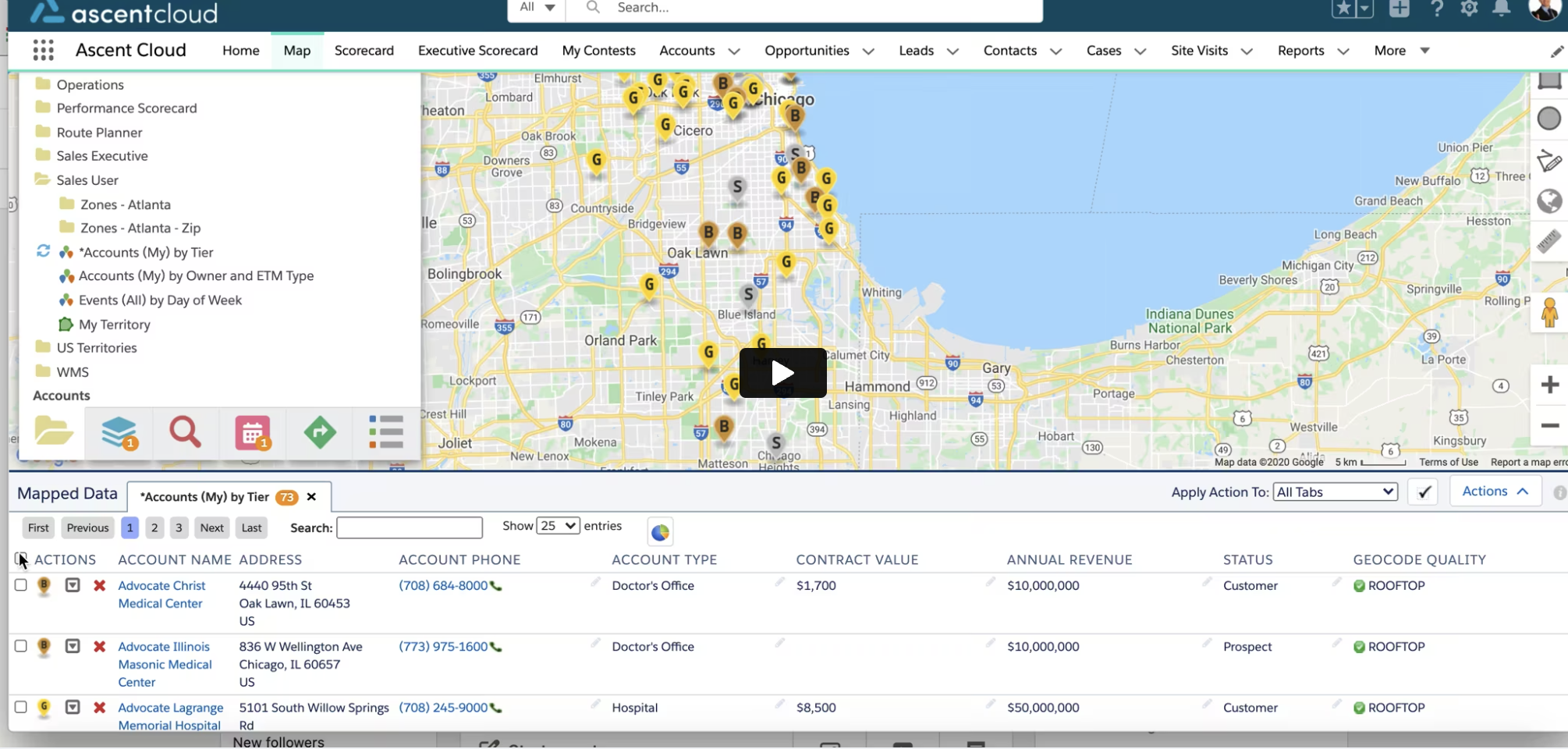This screenshot has height=749, width=1568.
Task: Open the schedule calendar icon
Action: tap(253, 432)
